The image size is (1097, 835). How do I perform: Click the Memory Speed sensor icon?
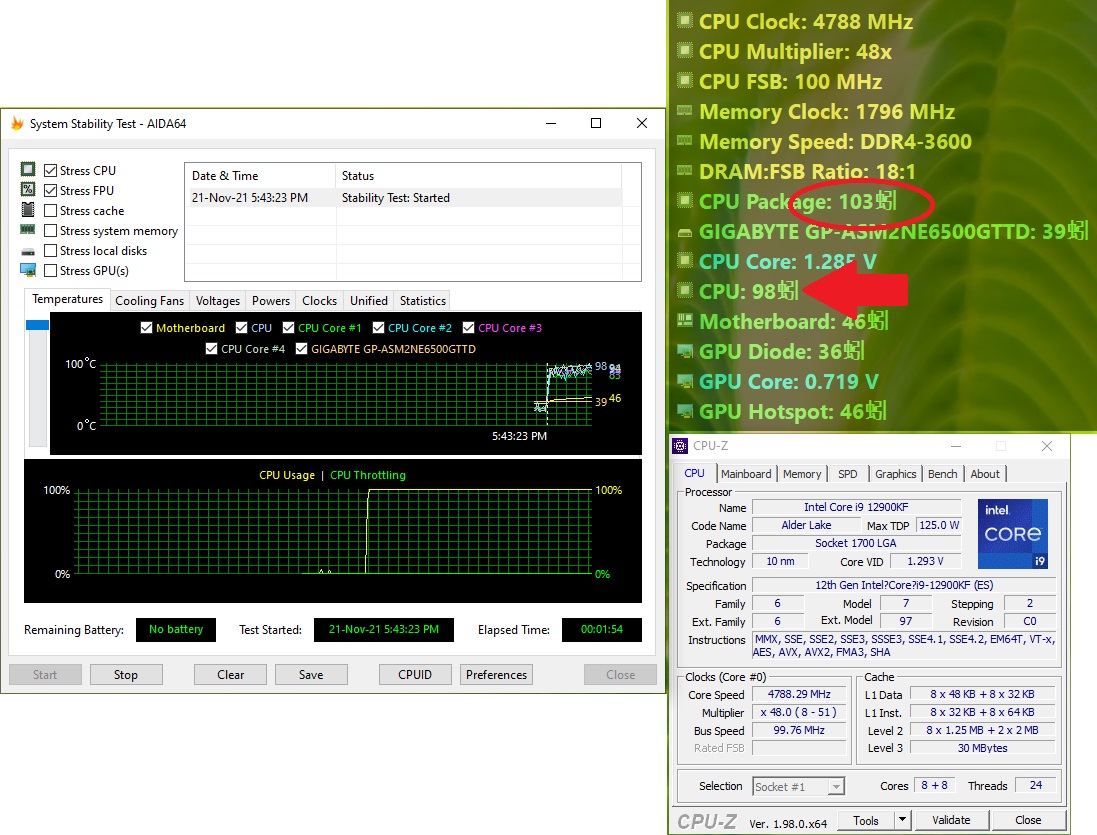[x=684, y=141]
